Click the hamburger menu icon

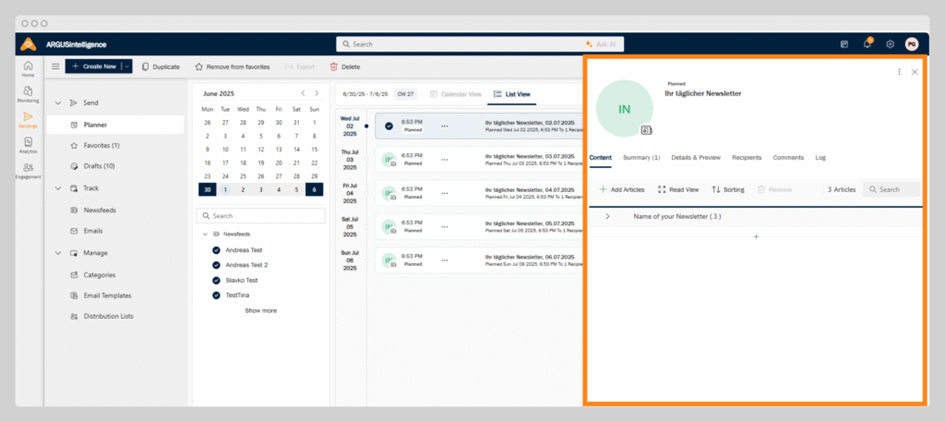[x=55, y=67]
